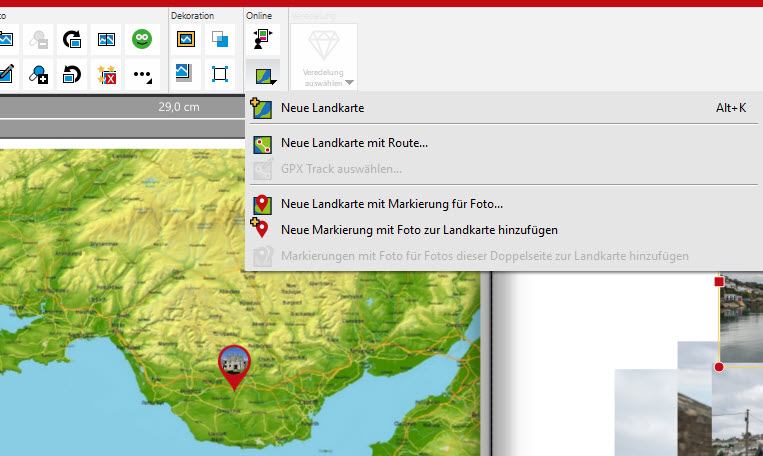Open the Veredelung auswählen dropdown
The height and width of the screenshot is (456, 763).
coord(324,57)
